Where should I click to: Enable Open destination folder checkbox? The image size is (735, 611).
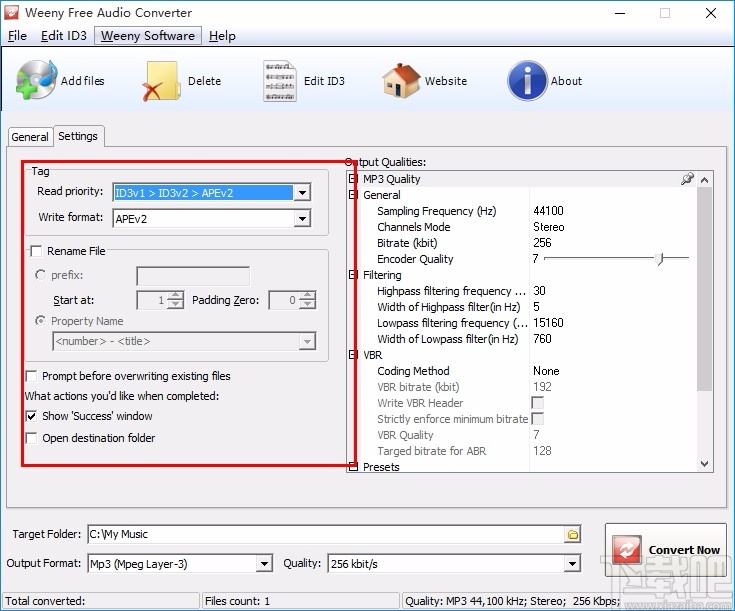(x=31, y=438)
